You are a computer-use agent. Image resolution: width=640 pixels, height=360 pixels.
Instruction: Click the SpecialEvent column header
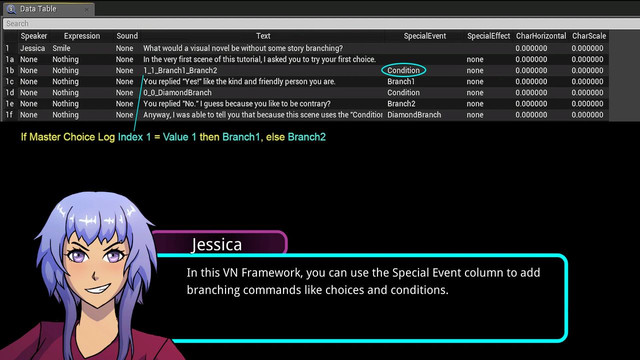click(424, 36)
